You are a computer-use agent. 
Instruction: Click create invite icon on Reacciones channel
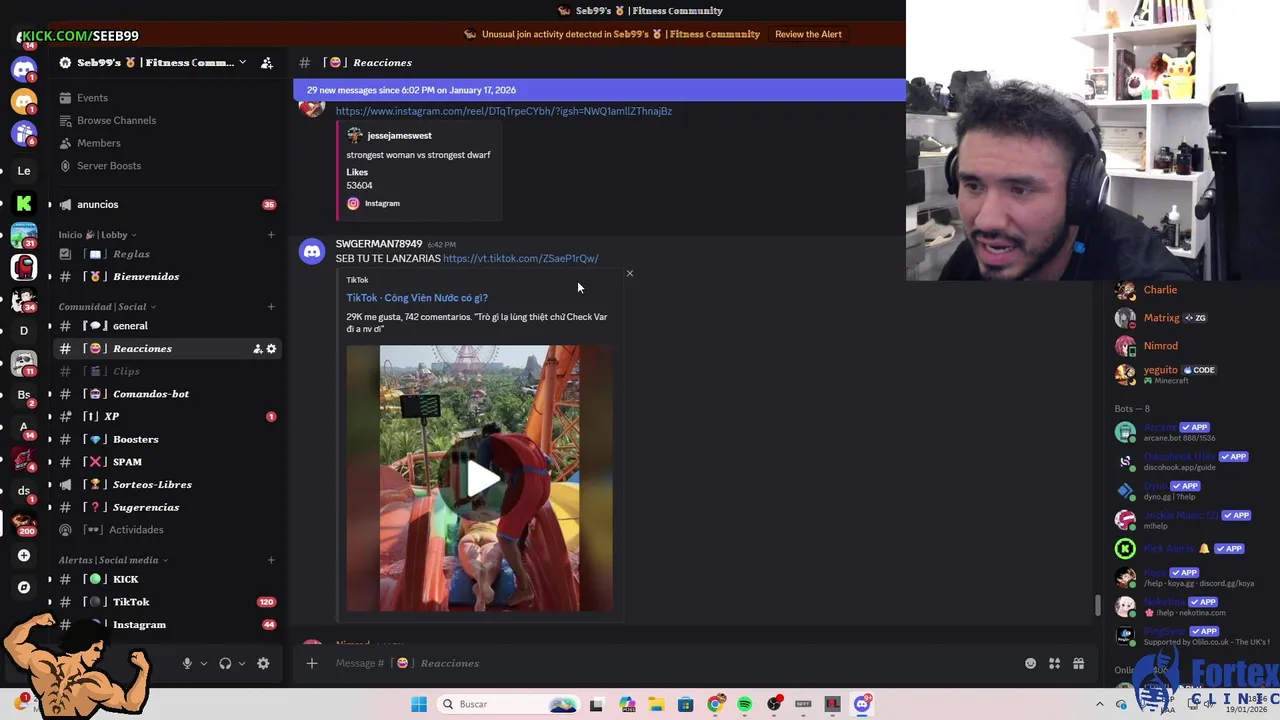[x=257, y=349]
